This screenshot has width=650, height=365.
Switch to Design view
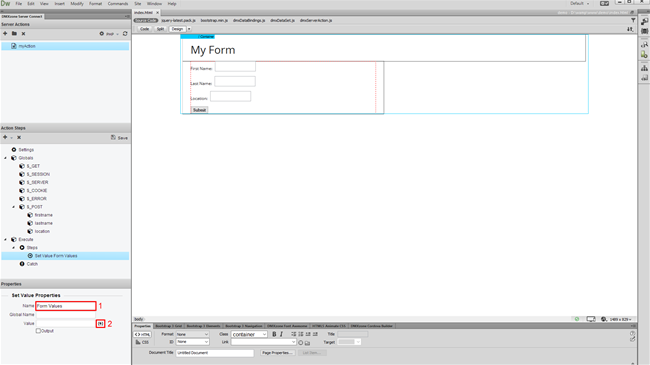tap(177, 29)
